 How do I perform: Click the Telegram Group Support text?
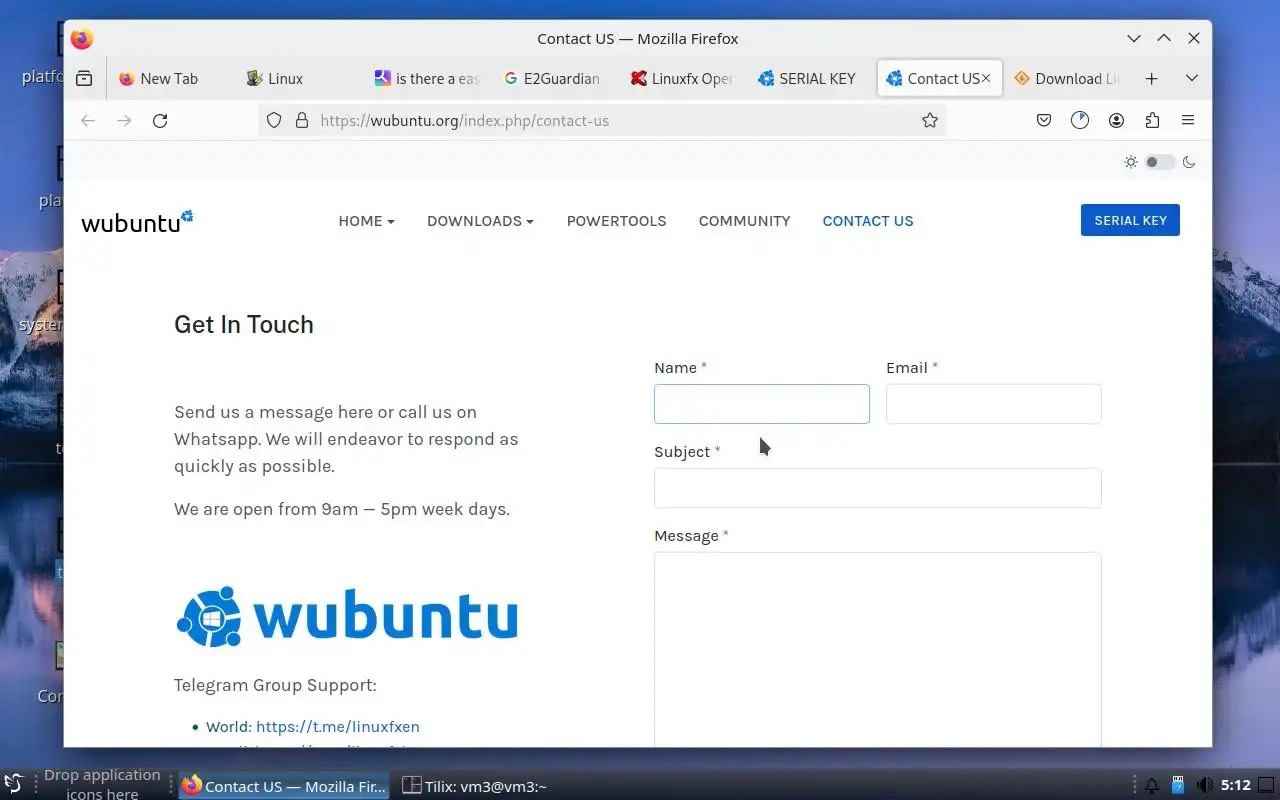pyautogui.click(x=275, y=685)
